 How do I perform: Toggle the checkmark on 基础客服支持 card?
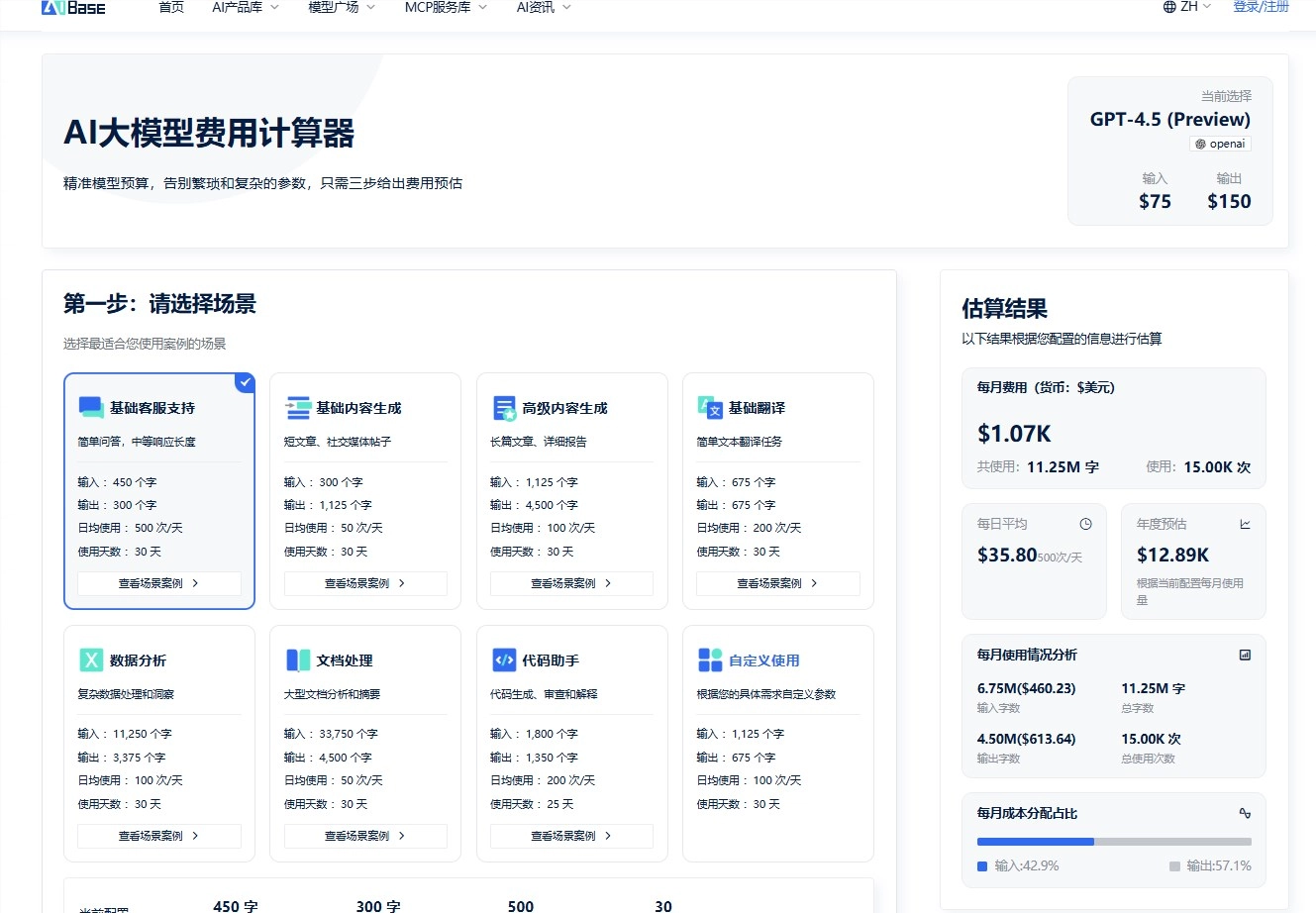click(245, 382)
